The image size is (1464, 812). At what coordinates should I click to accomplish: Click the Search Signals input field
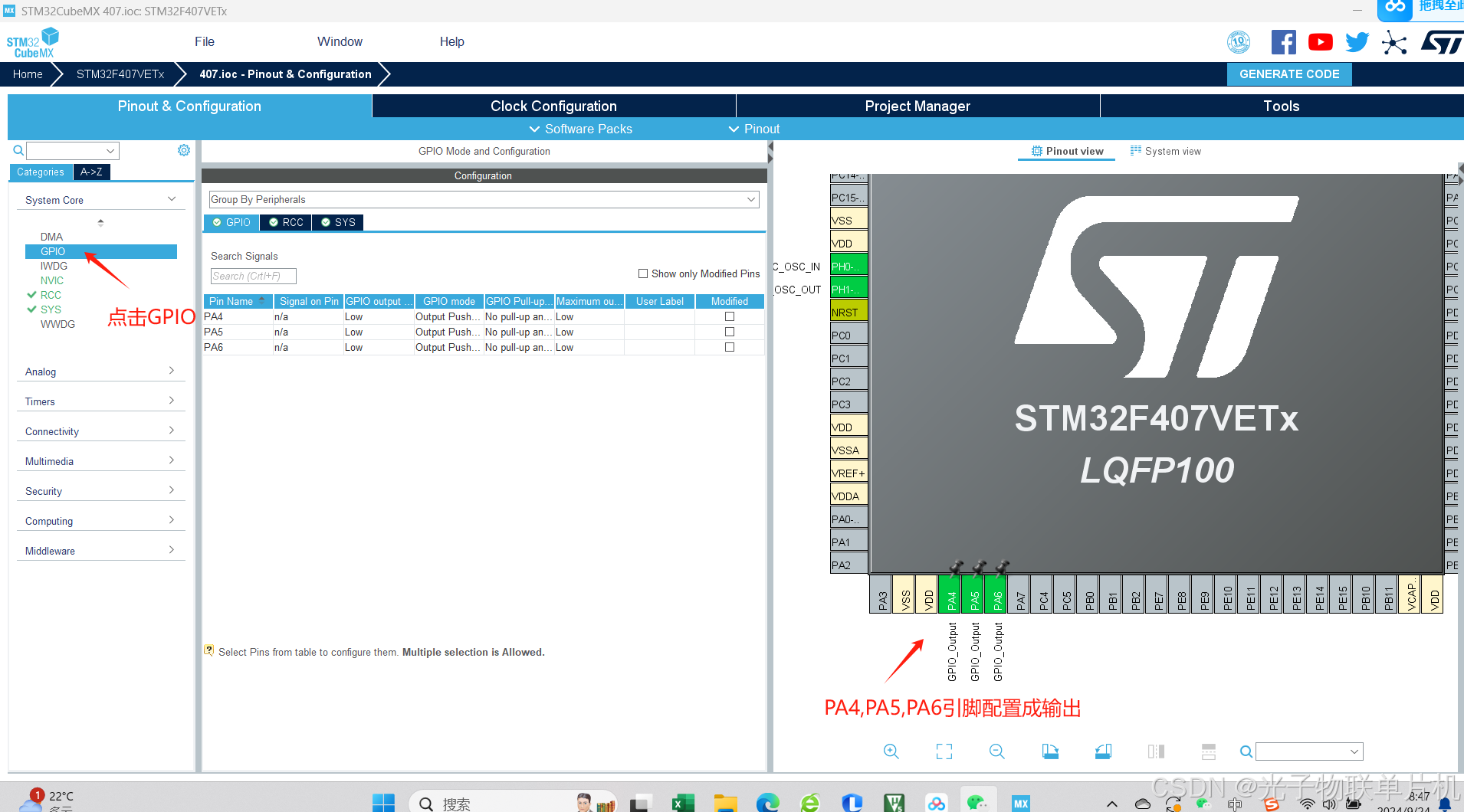click(253, 276)
